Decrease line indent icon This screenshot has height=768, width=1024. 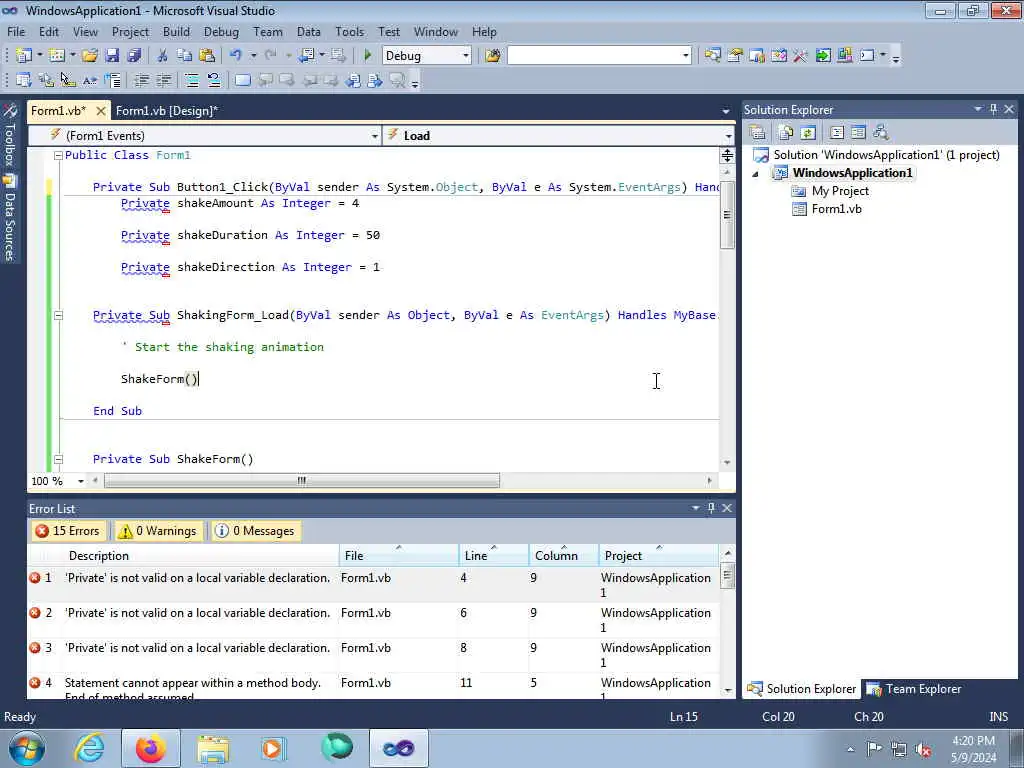coord(141,80)
